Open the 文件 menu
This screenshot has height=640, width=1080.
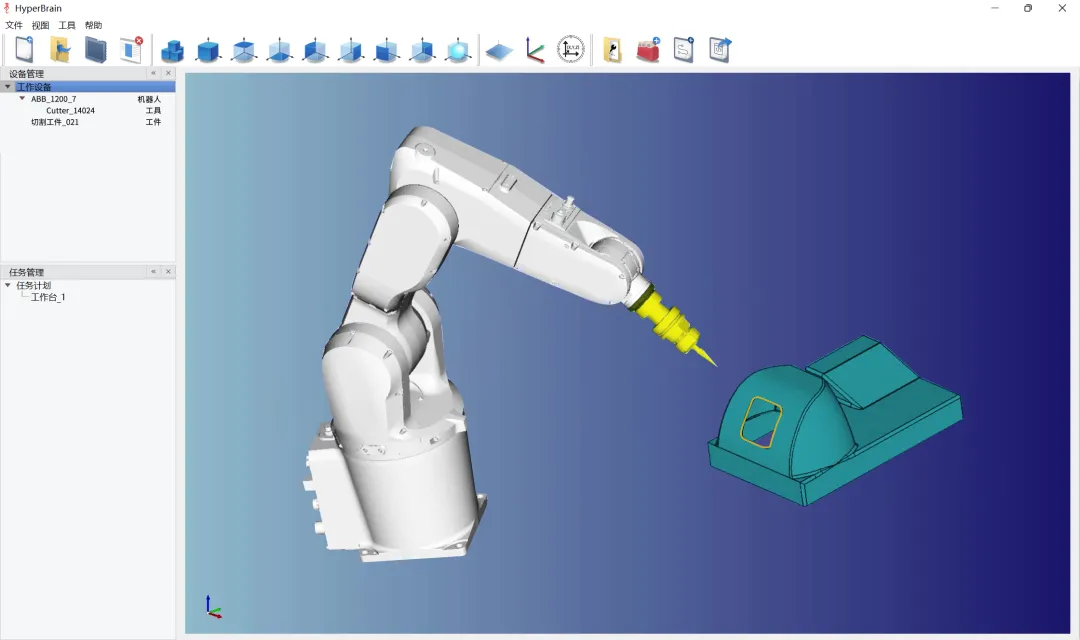(14, 25)
